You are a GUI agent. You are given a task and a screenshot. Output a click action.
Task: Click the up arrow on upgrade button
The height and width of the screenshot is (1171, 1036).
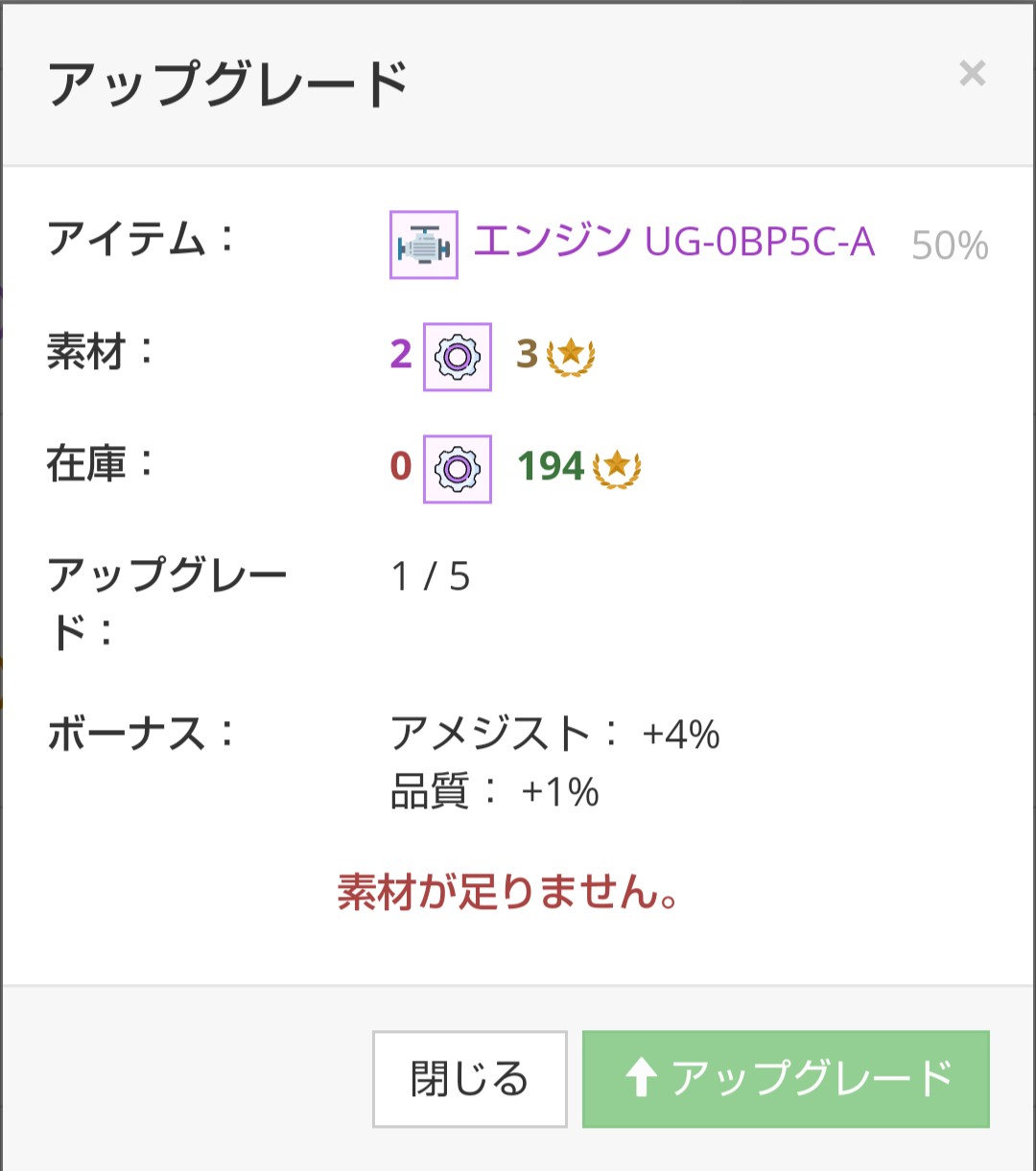(x=640, y=1080)
